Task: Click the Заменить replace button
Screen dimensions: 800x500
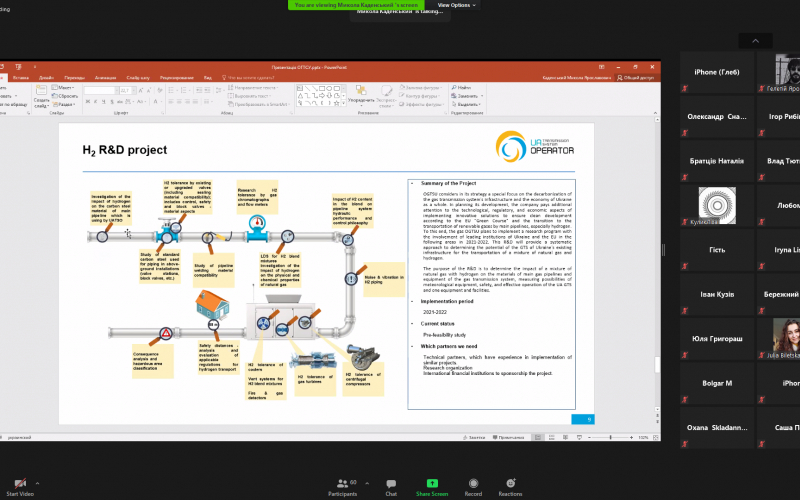Action: click(467, 96)
